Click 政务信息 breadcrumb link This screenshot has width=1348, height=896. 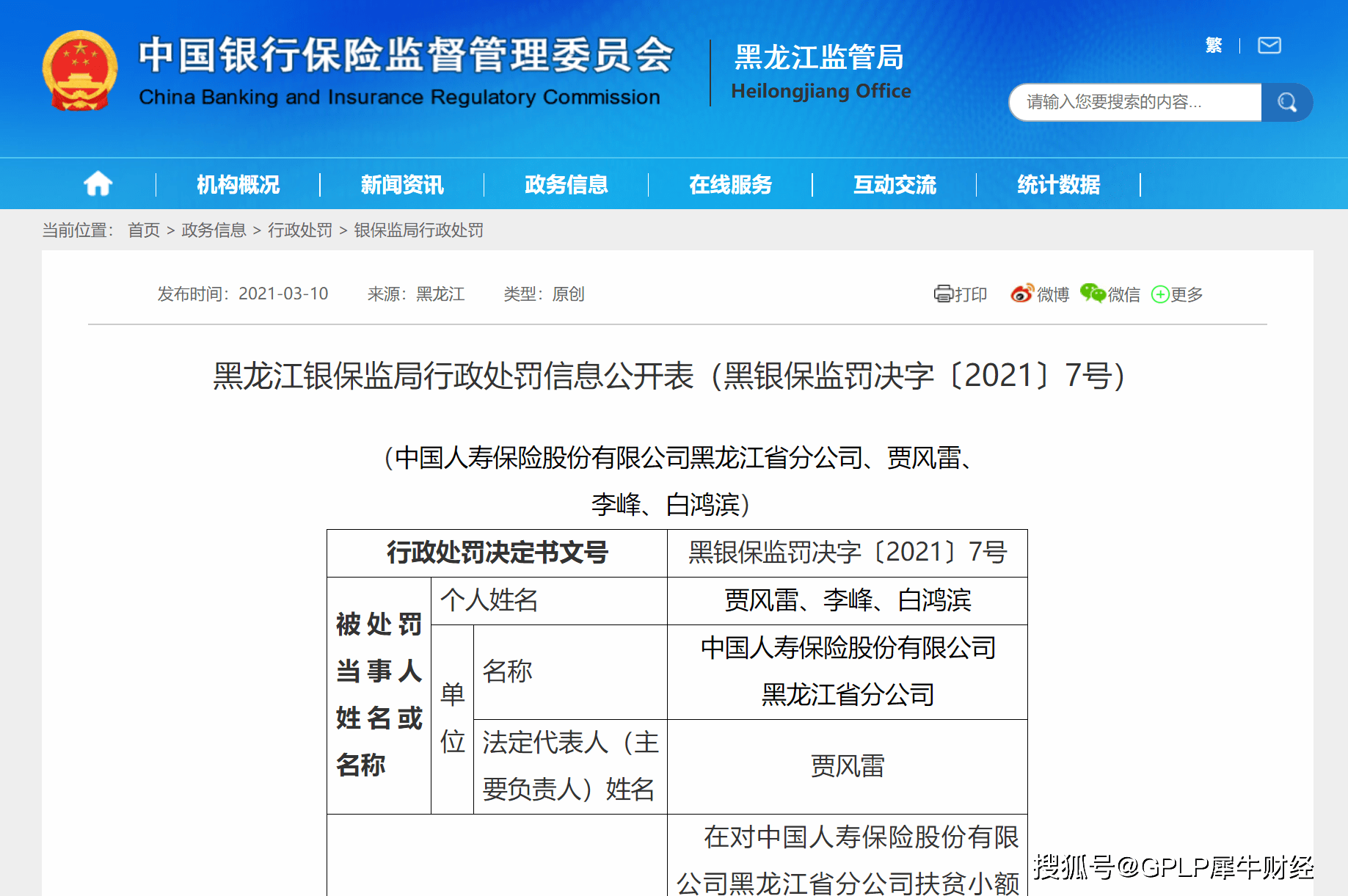click(x=214, y=230)
